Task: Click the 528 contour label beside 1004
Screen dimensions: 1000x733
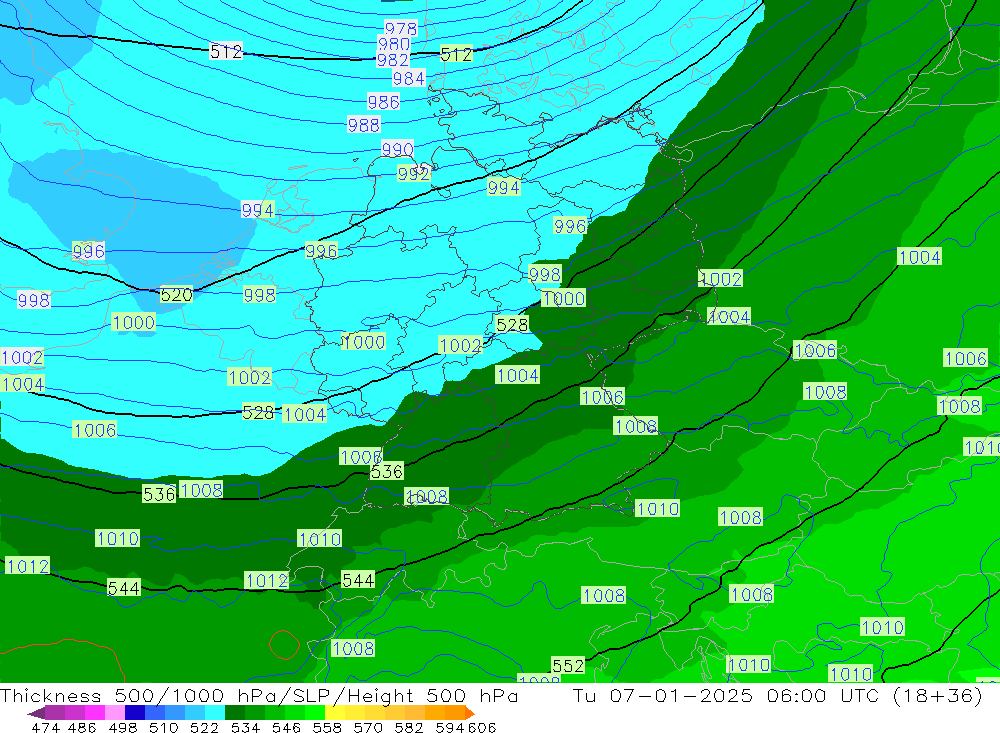Action: (x=258, y=413)
